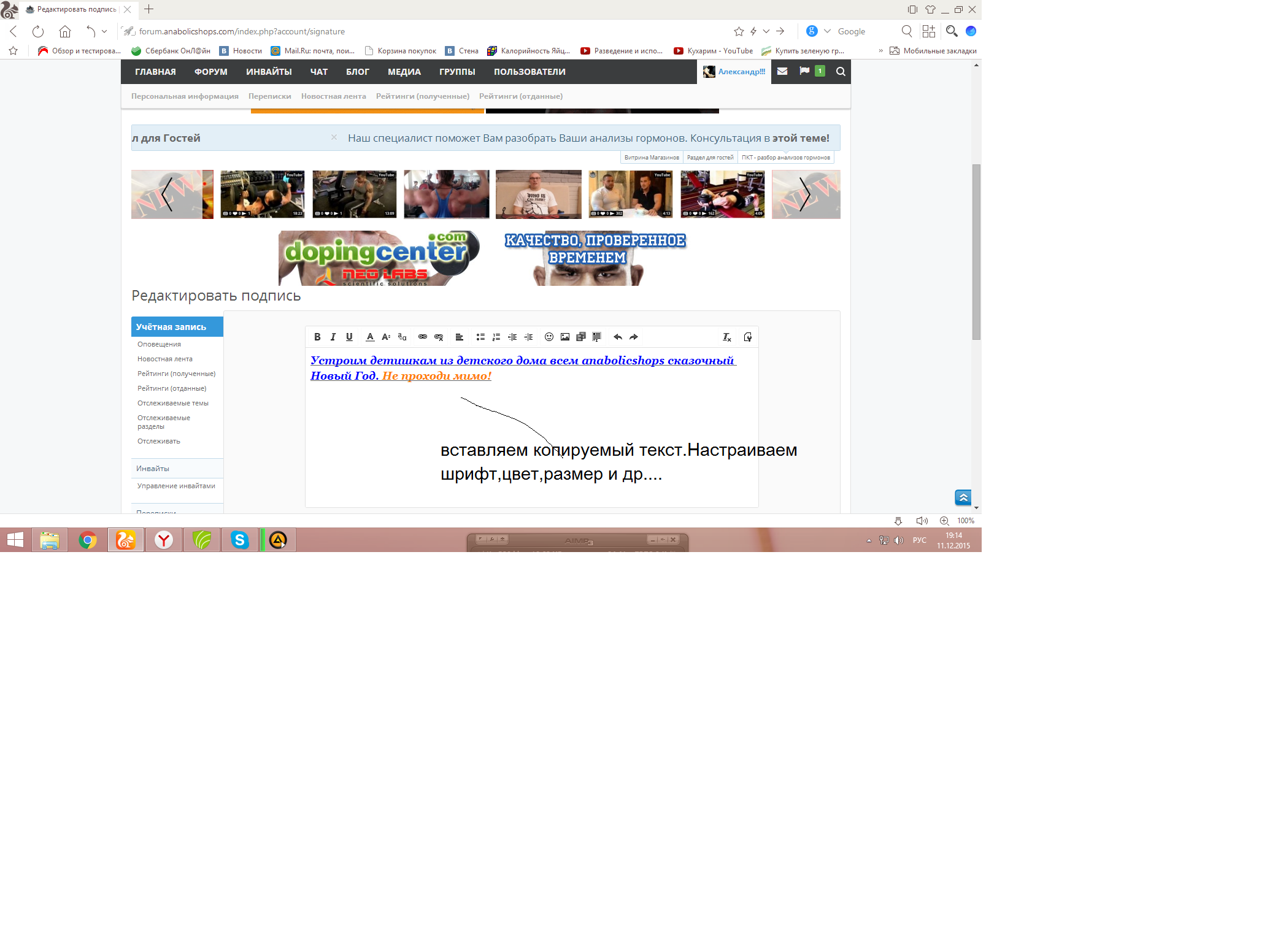The height and width of the screenshot is (952, 1286).
Task: Open the text alignment dropdown
Action: [x=459, y=337]
